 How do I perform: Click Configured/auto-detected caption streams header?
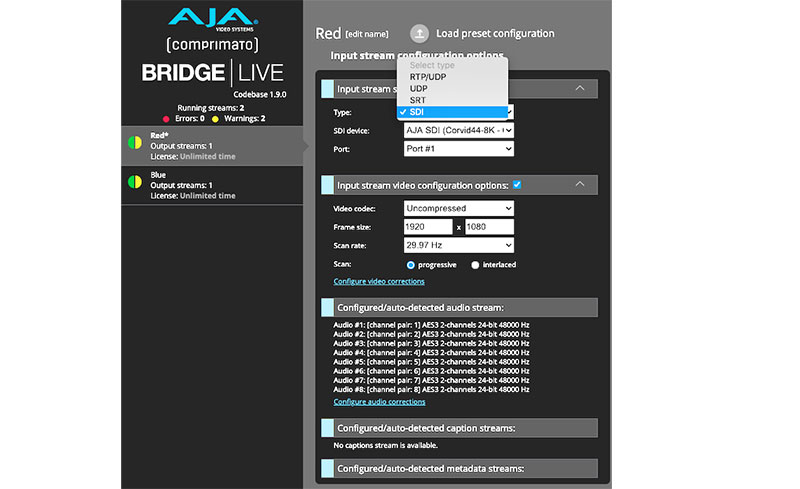click(459, 428)
